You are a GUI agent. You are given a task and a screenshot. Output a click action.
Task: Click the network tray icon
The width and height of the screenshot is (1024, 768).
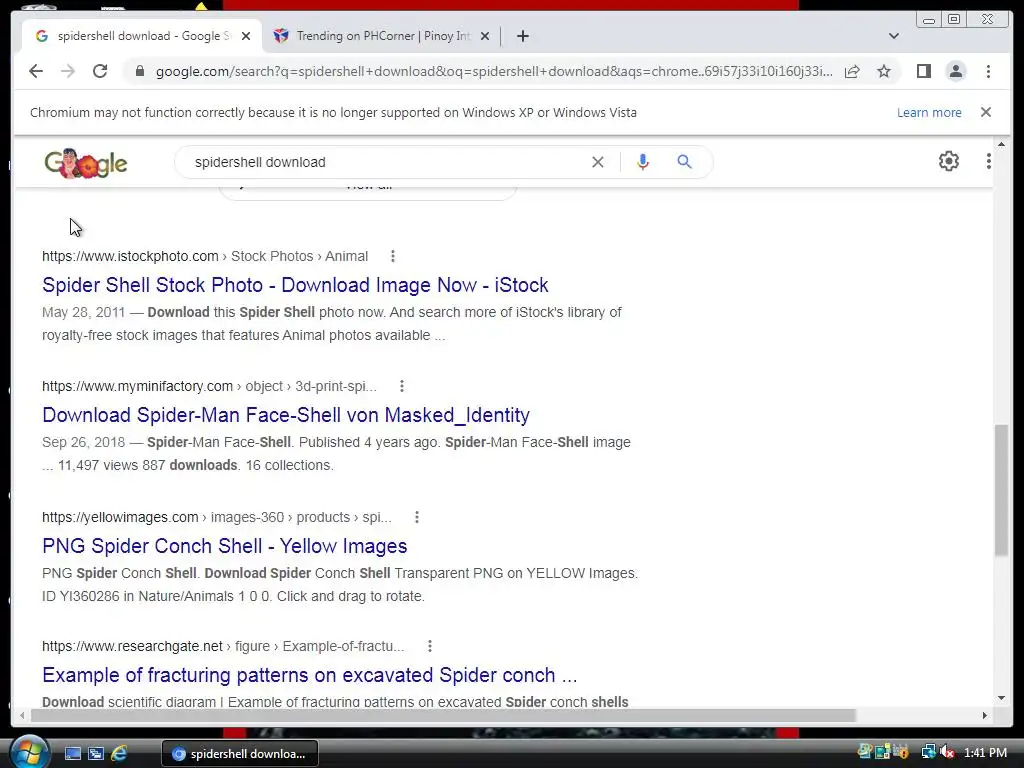(x=928, y=753)
